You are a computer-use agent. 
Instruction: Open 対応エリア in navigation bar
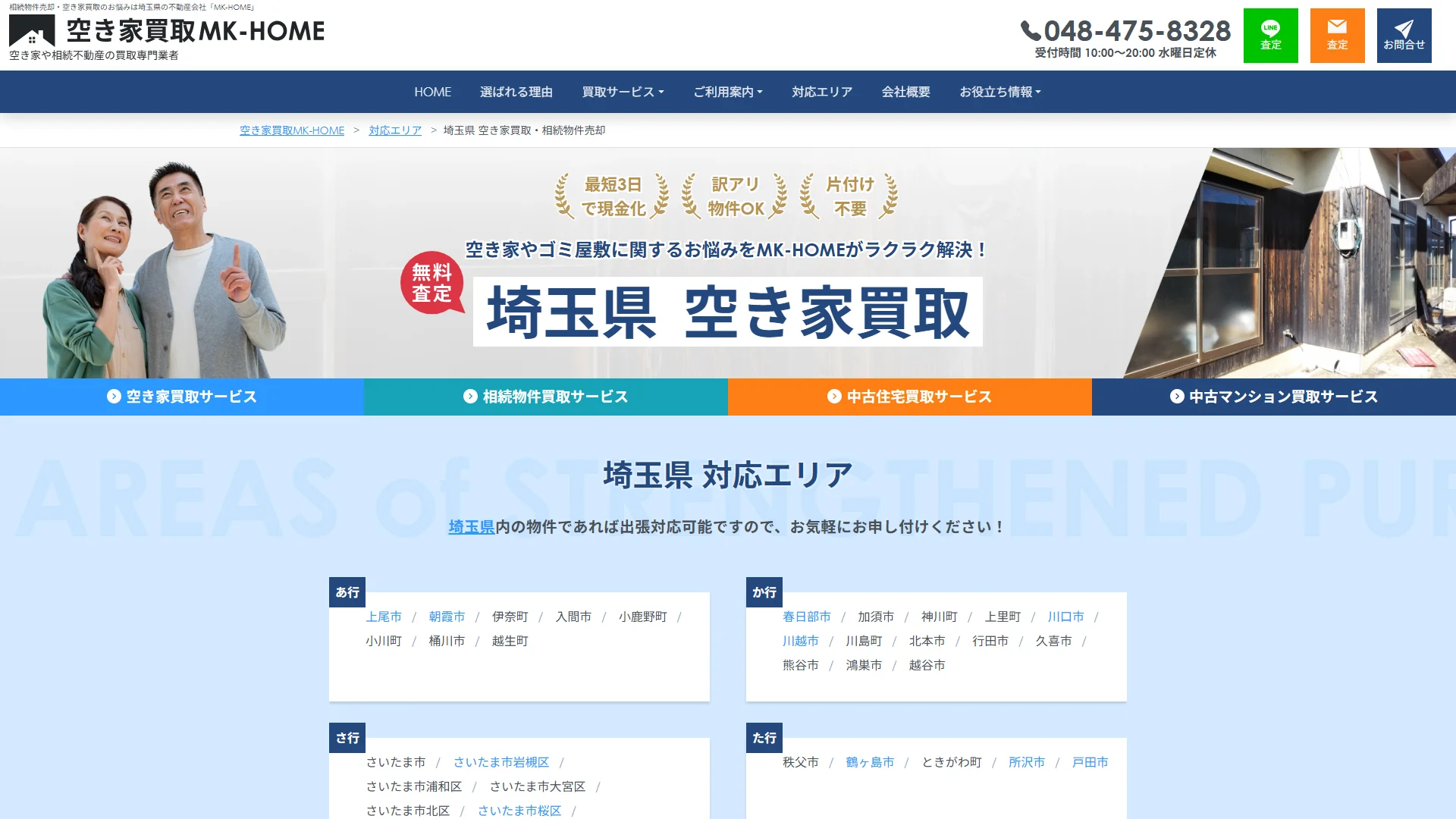822,92
